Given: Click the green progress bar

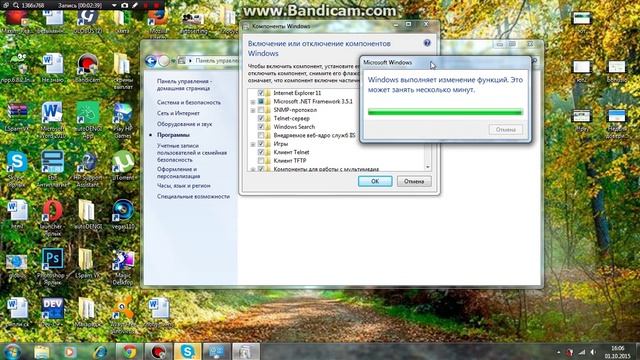Looking at the screenshot, I should click(x=445, y=112).
